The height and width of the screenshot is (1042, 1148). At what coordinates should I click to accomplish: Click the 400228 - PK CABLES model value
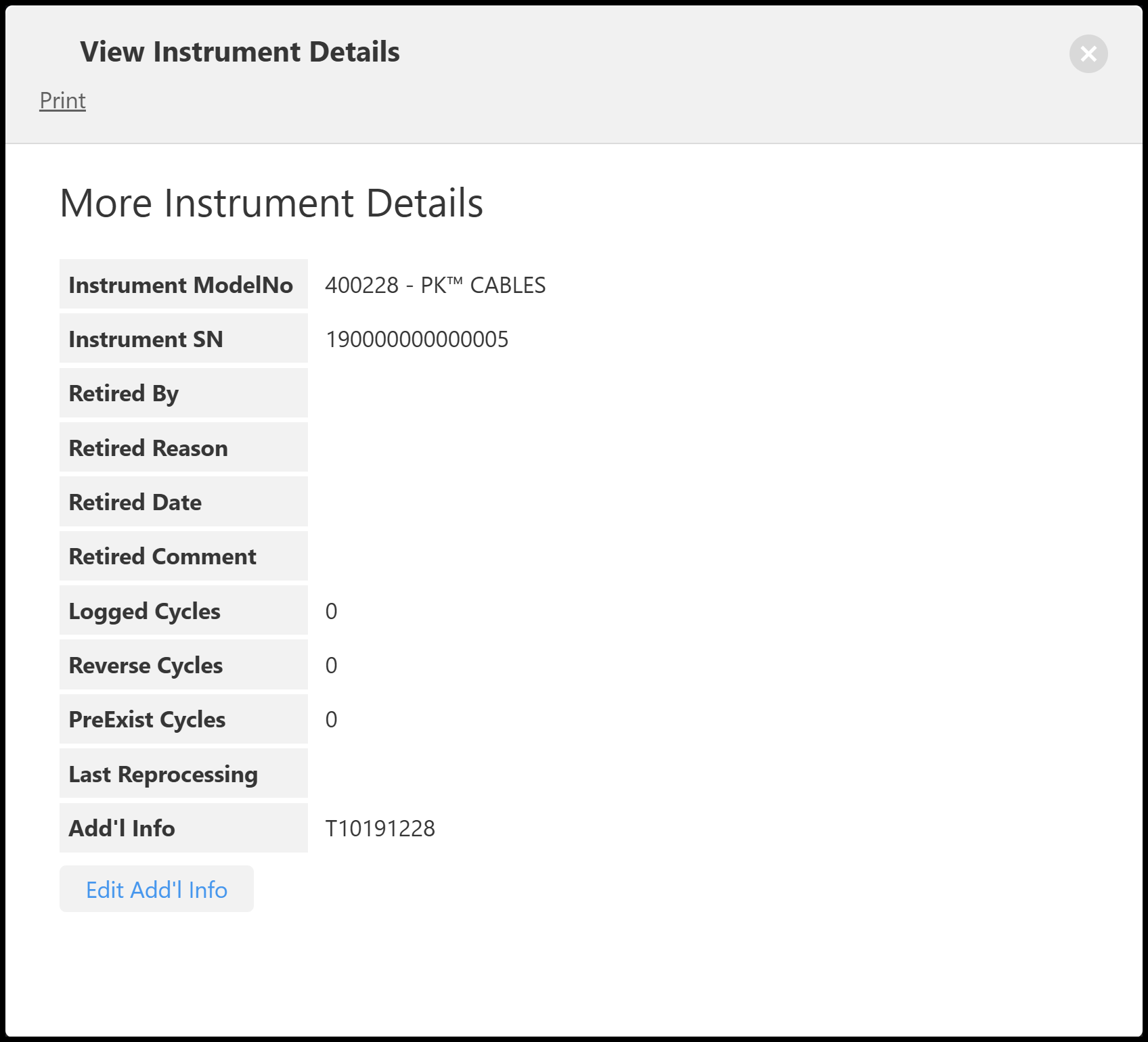coord(435,285)
